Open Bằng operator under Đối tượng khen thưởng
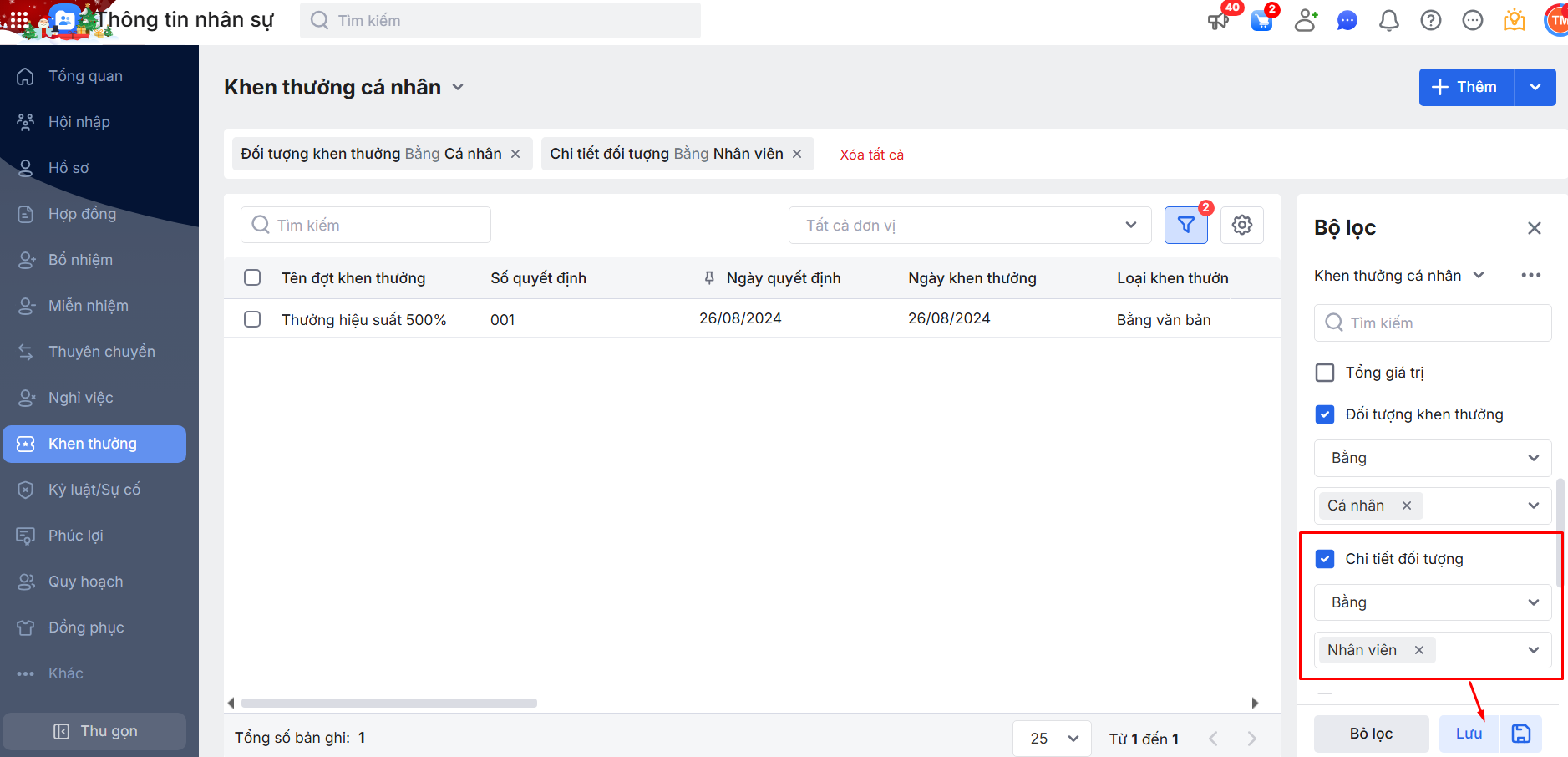 tap(1433, 458)
